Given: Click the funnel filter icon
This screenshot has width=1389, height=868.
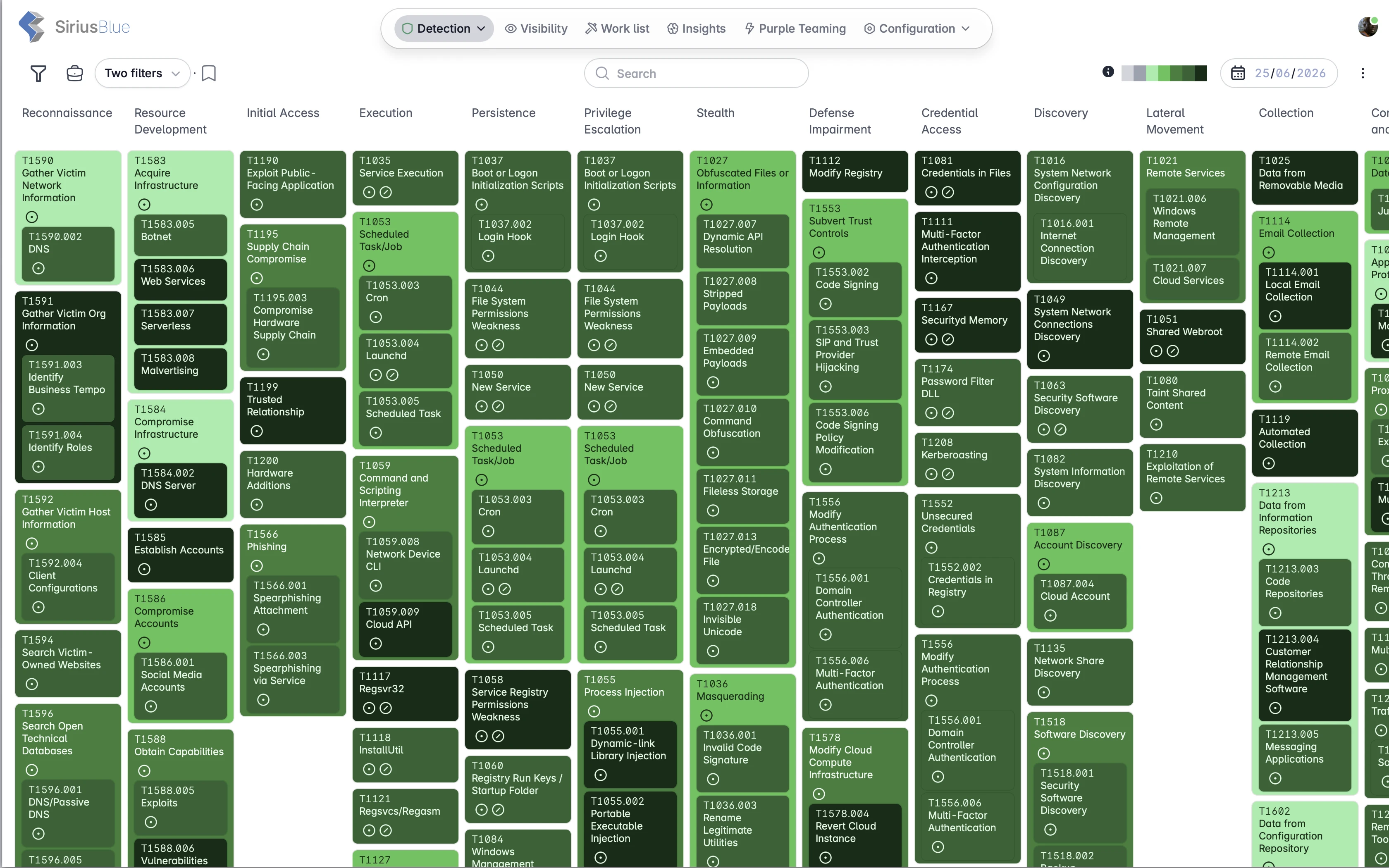Looking at the screenshot, I should click(x=38, y=74).
